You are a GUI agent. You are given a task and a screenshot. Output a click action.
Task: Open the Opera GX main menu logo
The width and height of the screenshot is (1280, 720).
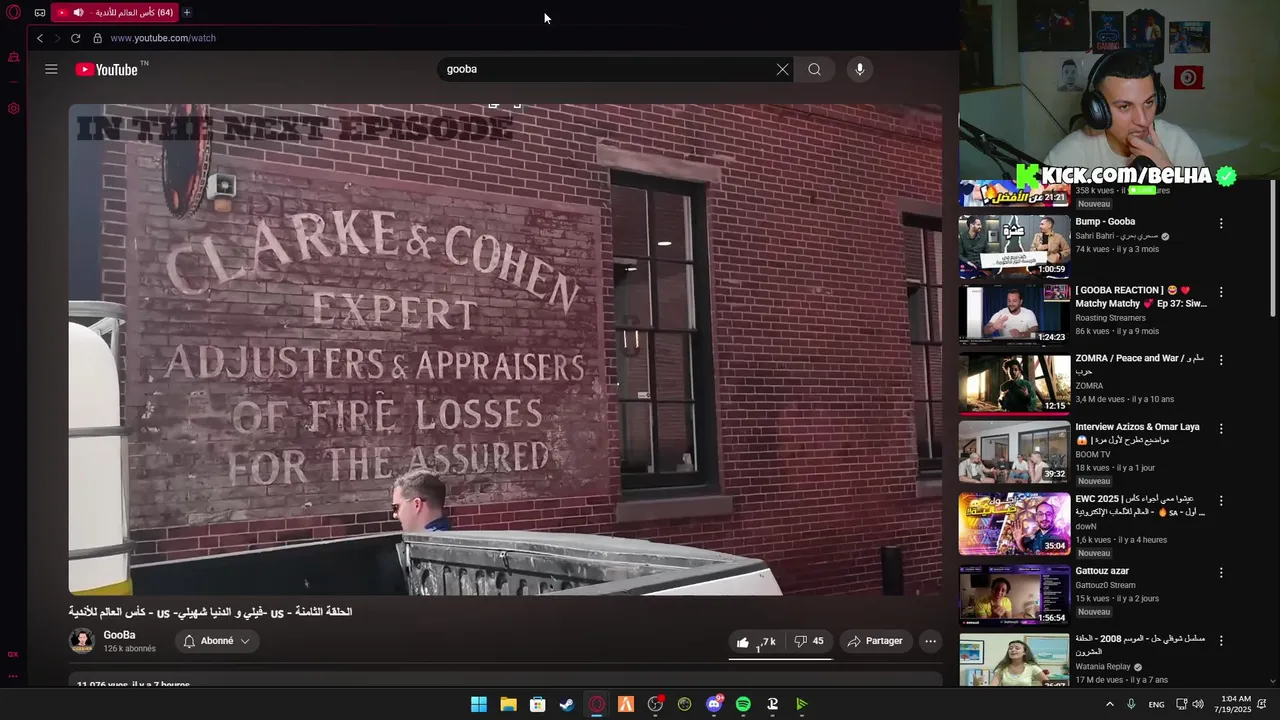13,13
